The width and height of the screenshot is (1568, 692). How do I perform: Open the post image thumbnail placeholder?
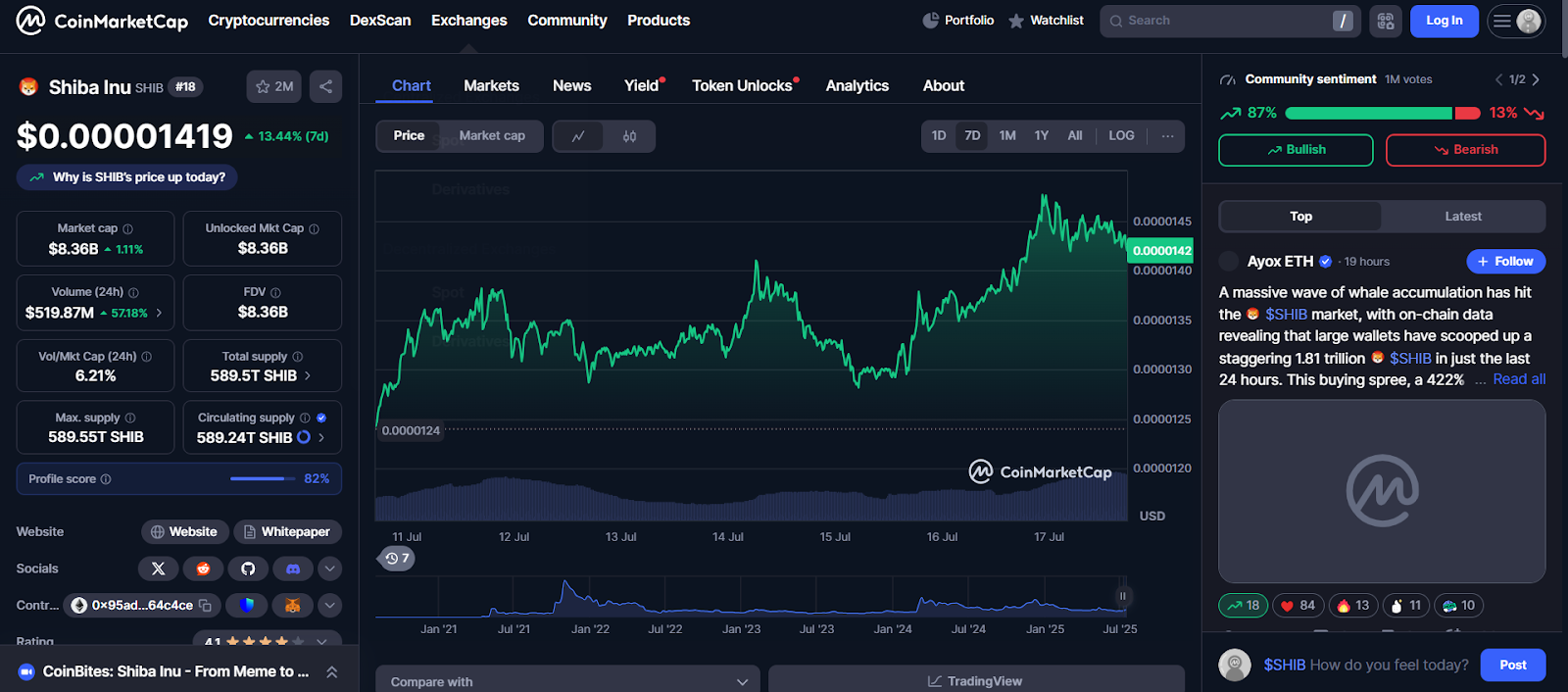click(x=1382, y=491)
